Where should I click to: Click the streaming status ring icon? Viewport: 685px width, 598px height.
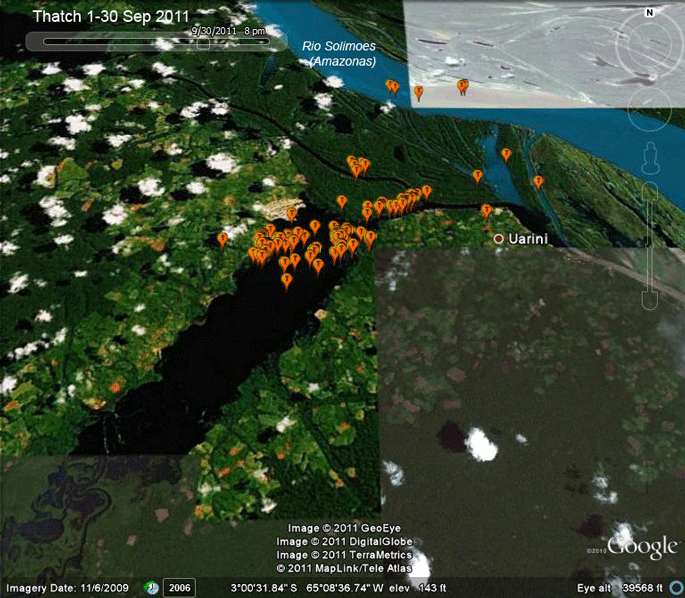pos(678,588)
